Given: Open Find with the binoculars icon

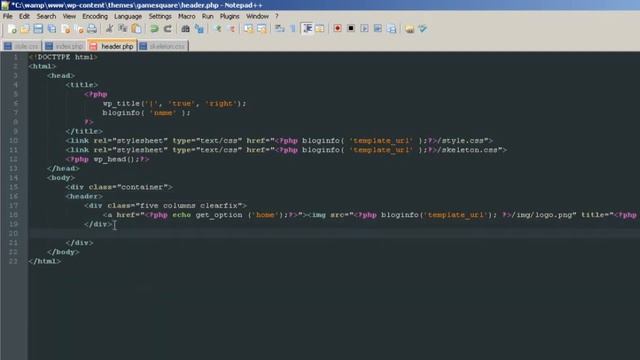Looking at the screenshot, I should click(x=185, y=29).
